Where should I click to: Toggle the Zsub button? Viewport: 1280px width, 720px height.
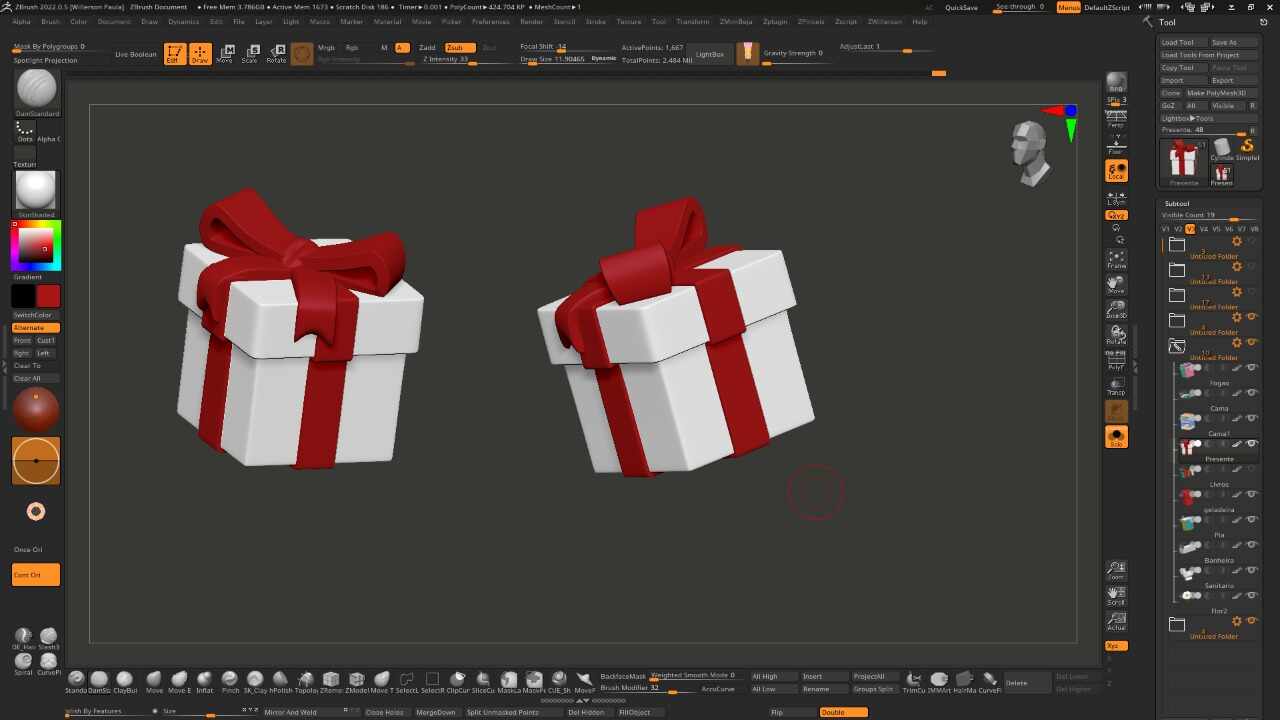point(460,47)
